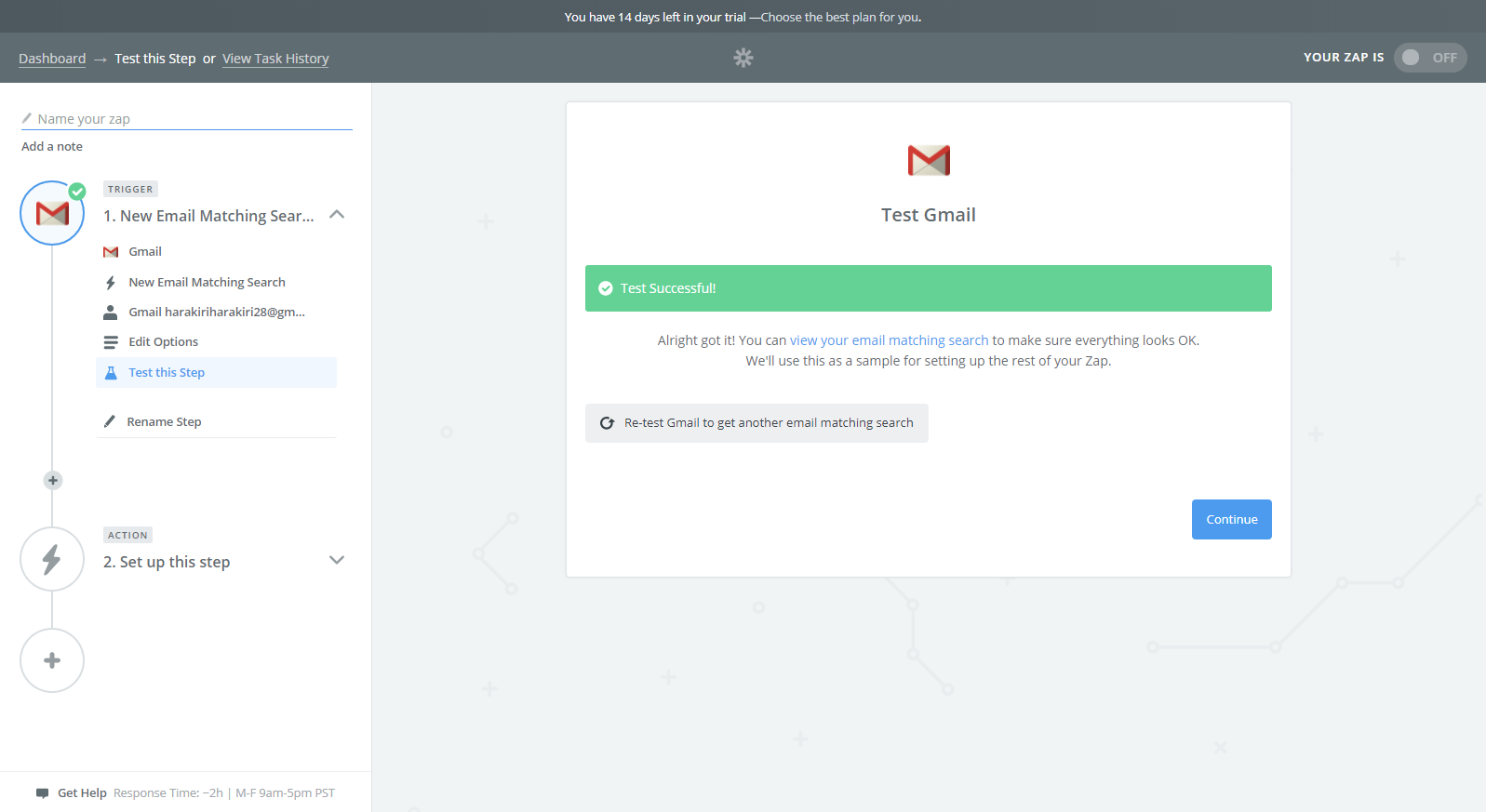Click the small plus between trigger and action
This screenshot has height=812, width=1486.
click(53, 480)
